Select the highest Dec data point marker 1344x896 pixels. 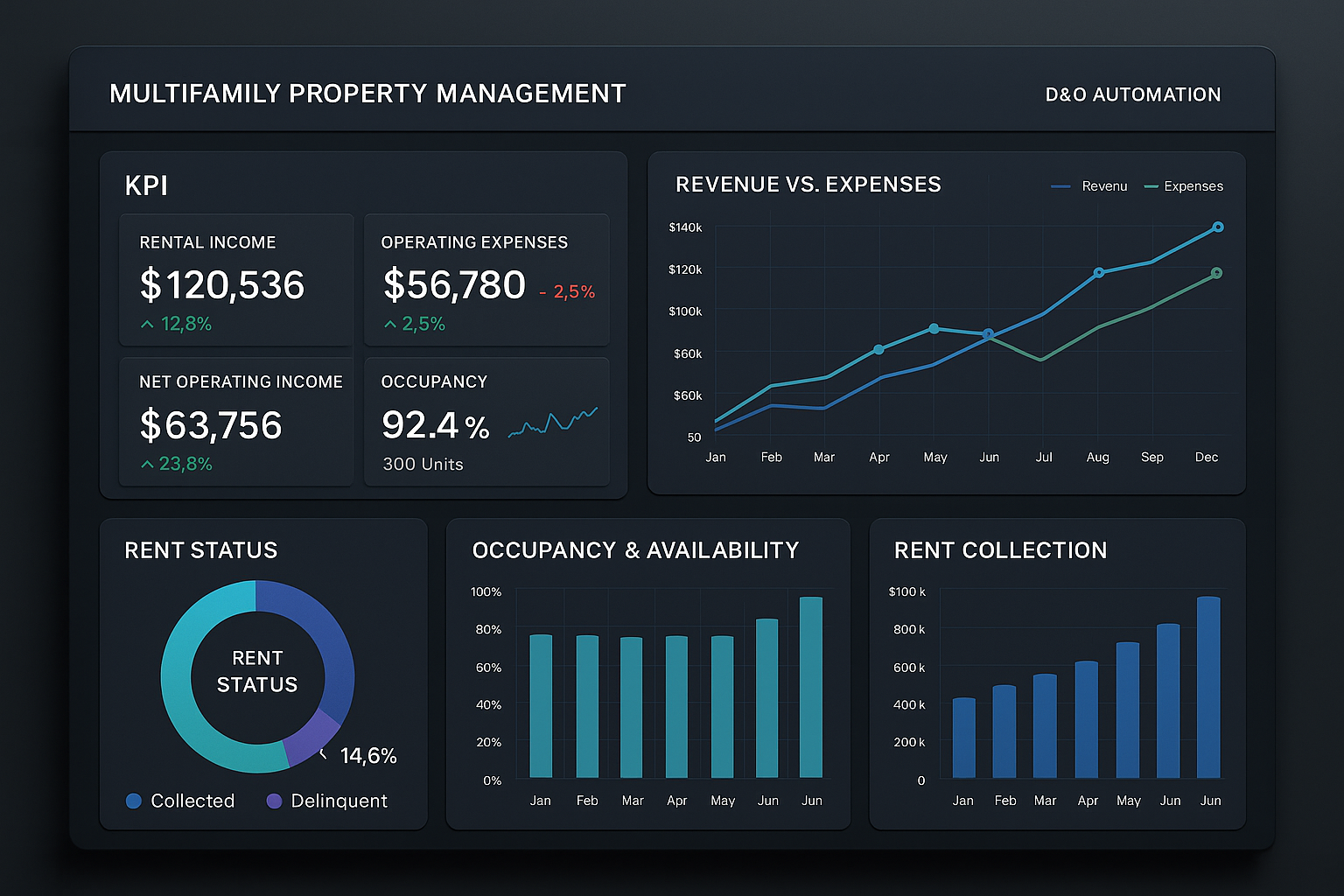[1217, 227]
